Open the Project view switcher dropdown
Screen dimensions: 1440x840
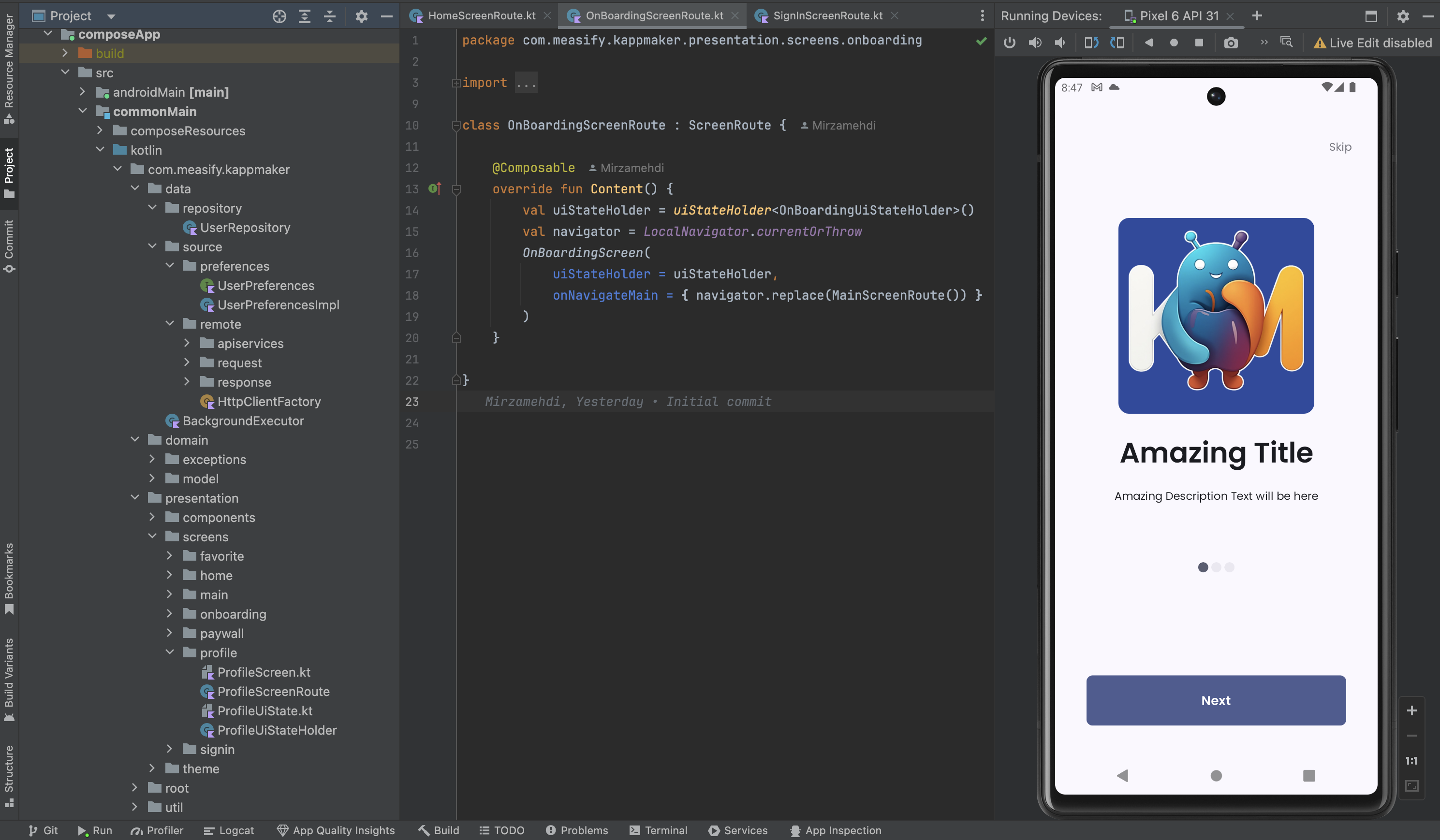pos(110,16)
